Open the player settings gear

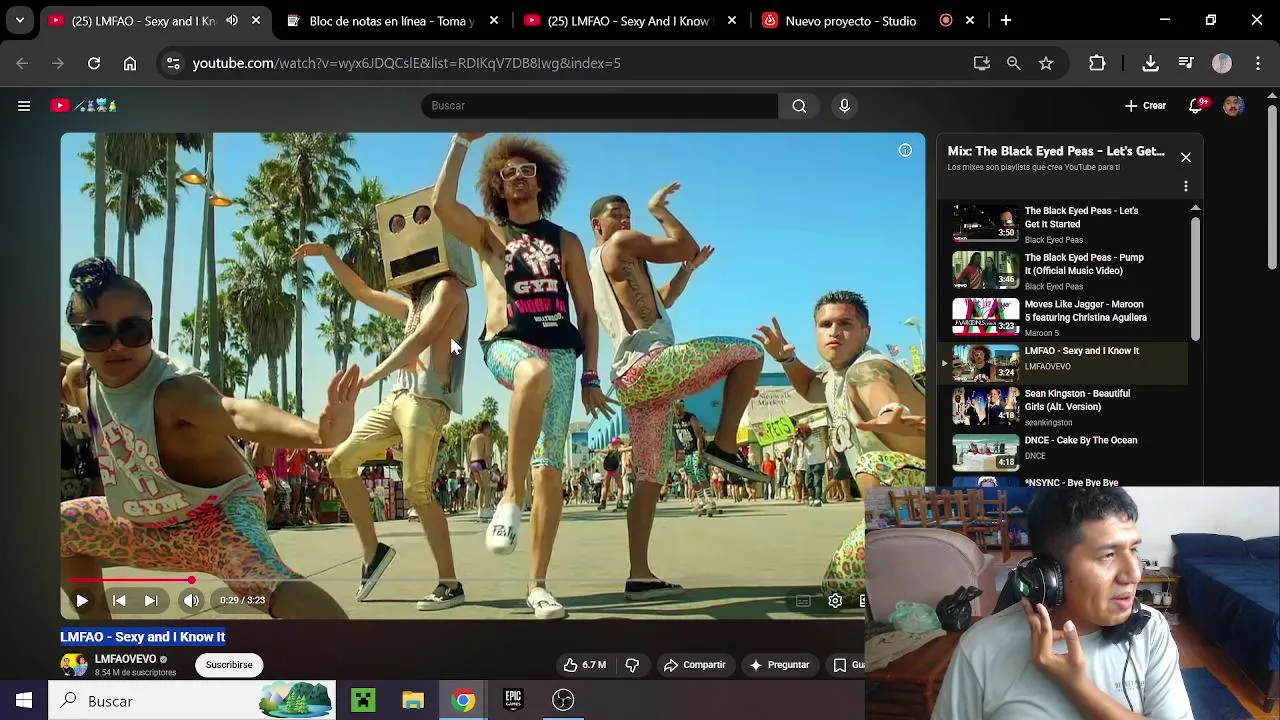click(835, 600)
